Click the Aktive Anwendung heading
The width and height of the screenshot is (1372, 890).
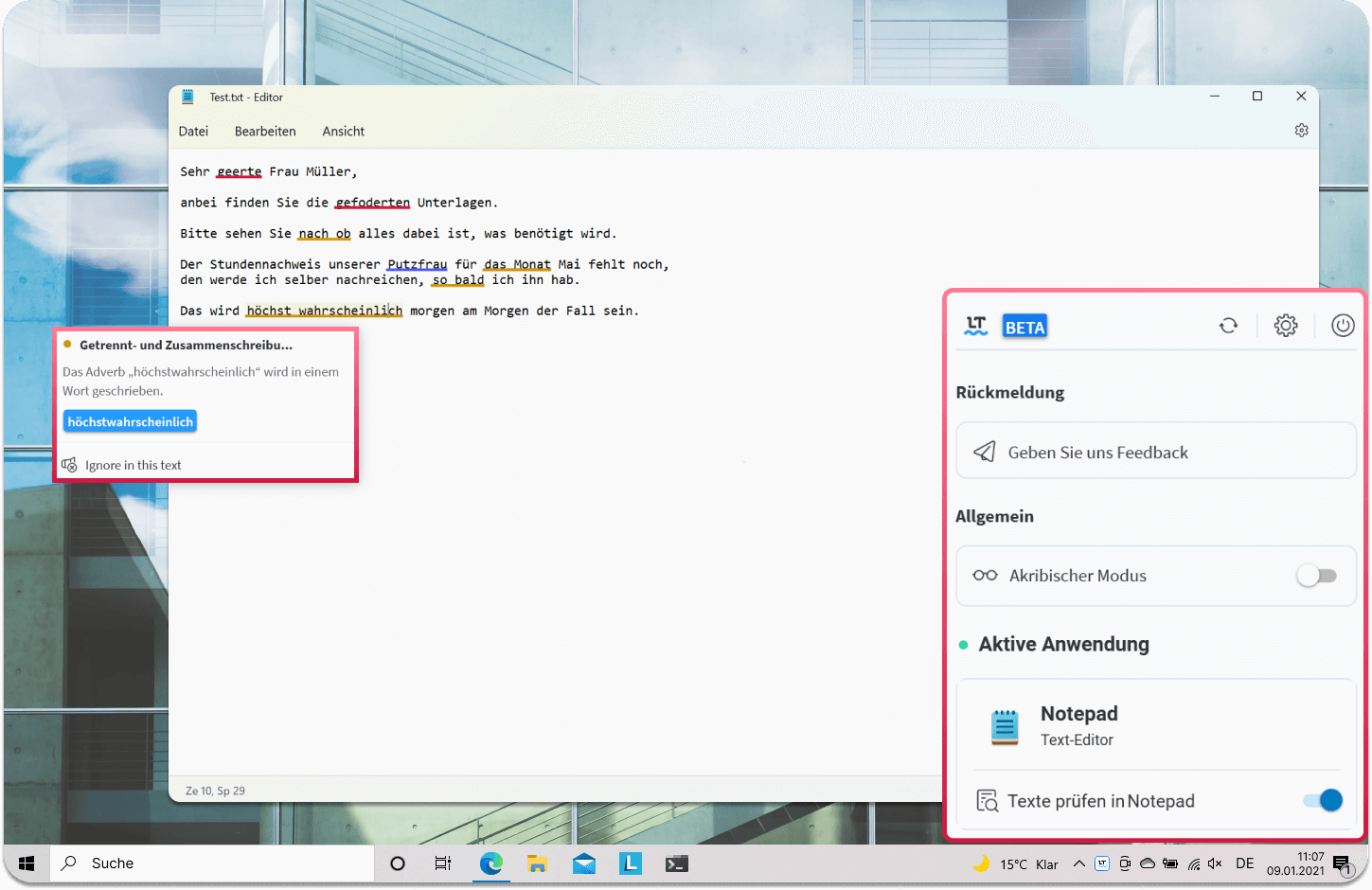click(1063, 644)
